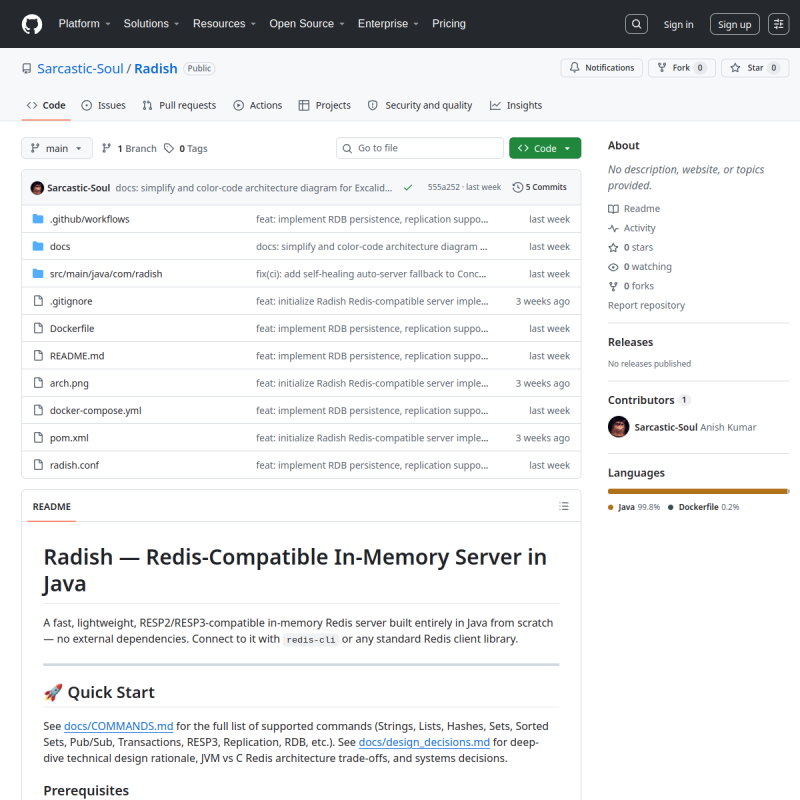Click the file icon next to Dockerfile
Screen dimensions: 800x800
tap(38, 328)
